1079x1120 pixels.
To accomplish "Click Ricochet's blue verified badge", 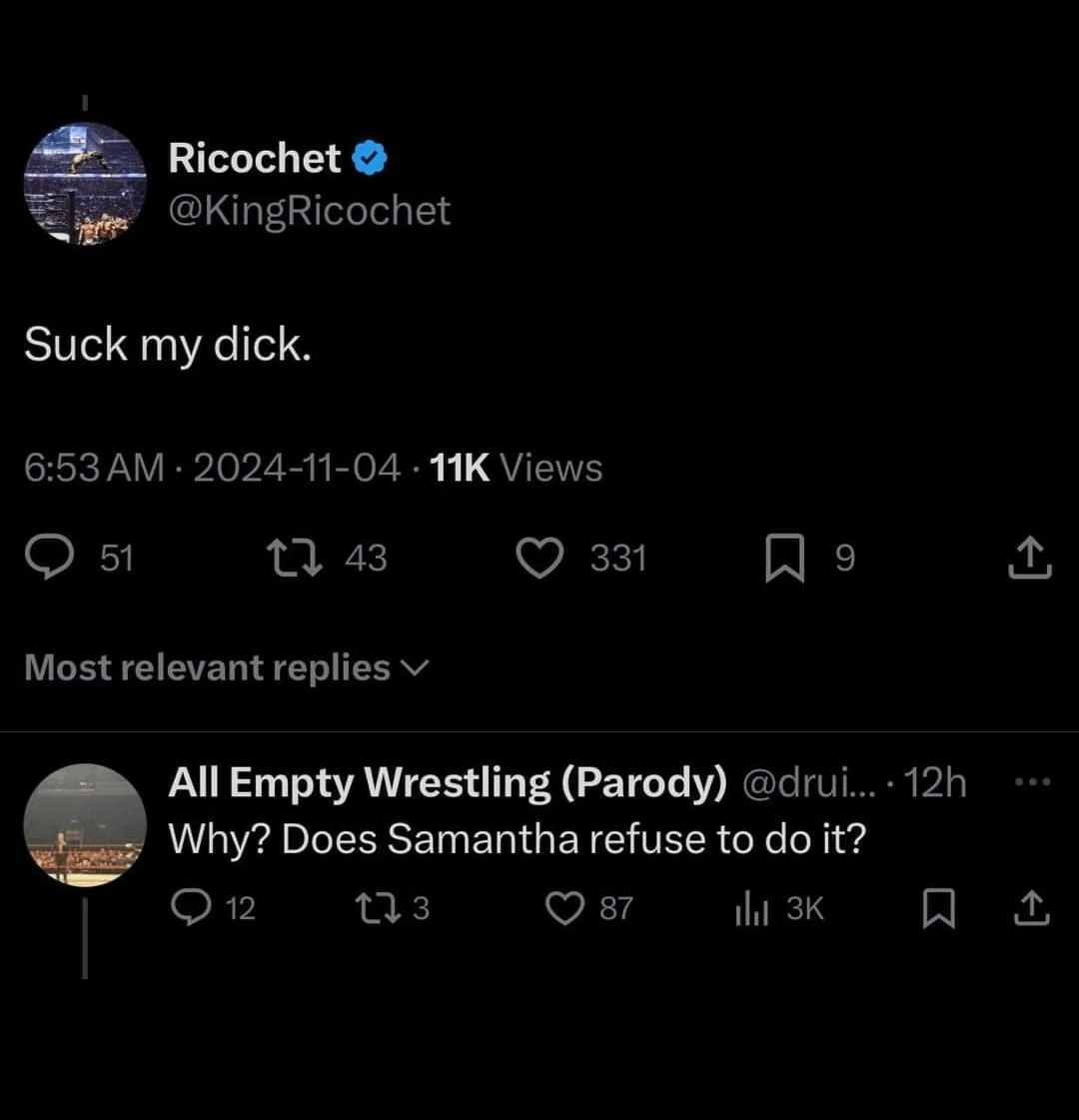I will coord(370,158).
